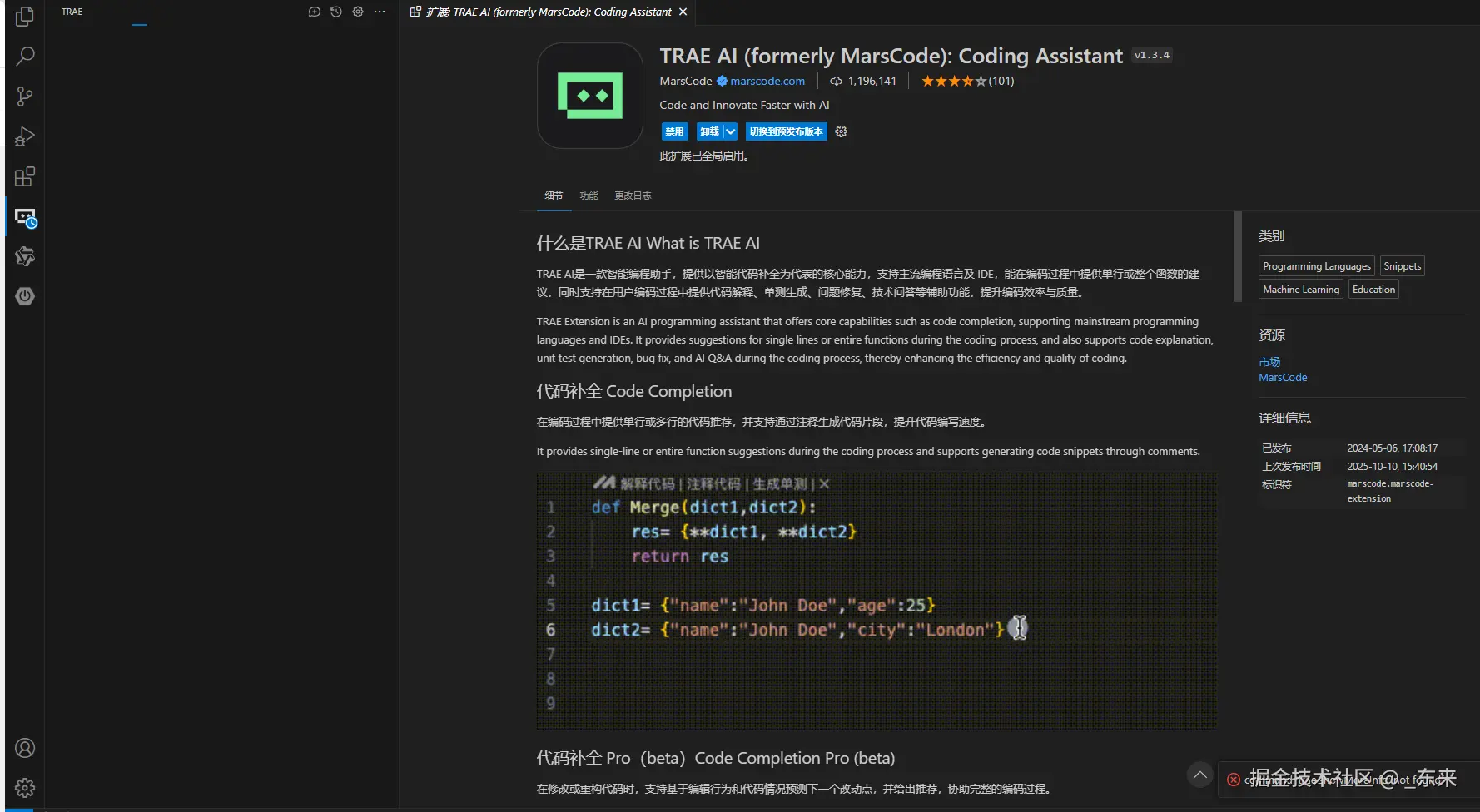Close the TRAE AI extension tab

tap(683, 12)
